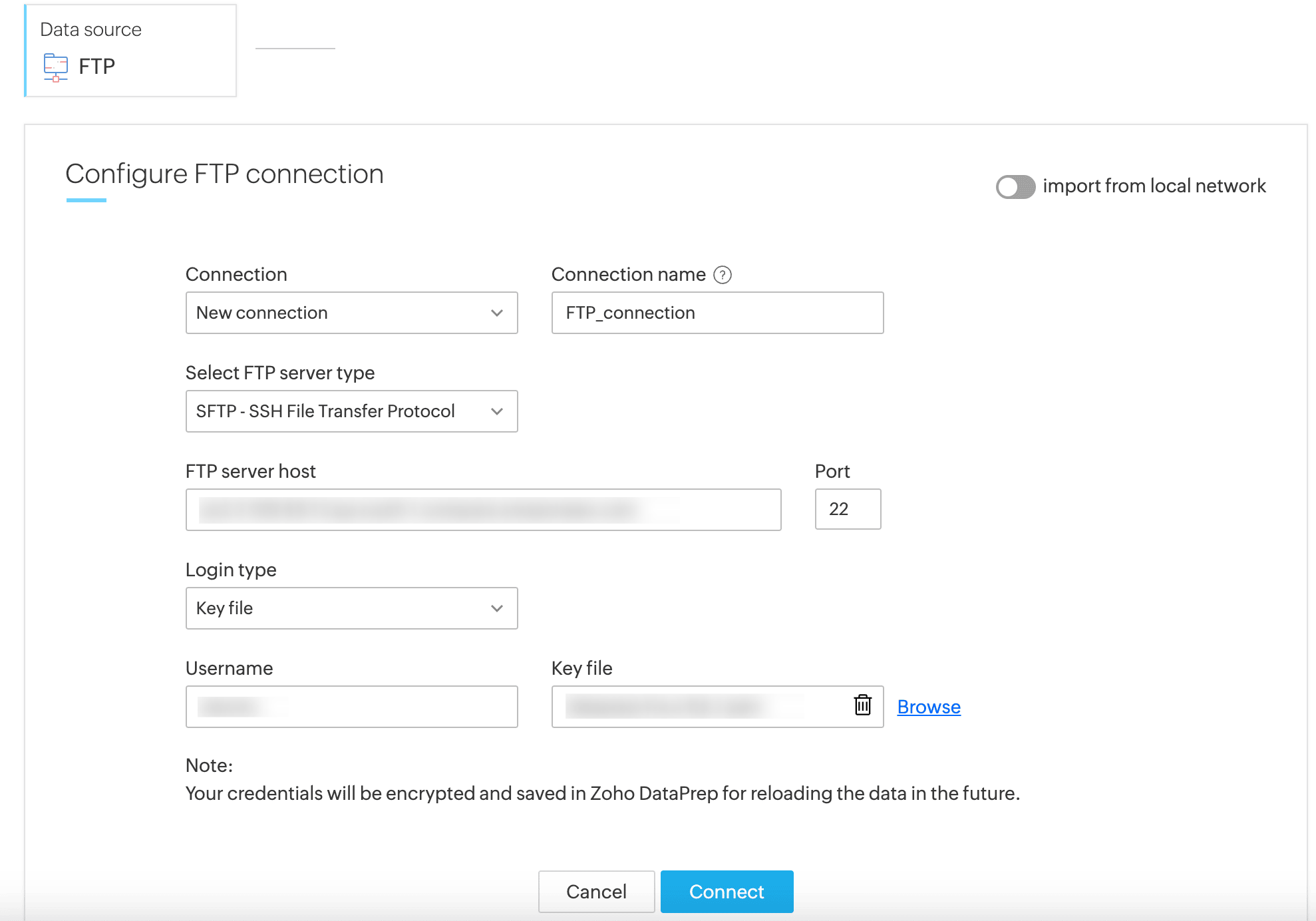The height and width of the screenshot is (921, 1316).
Task: Open the Connection dropdown
Action: click(351, 313)
